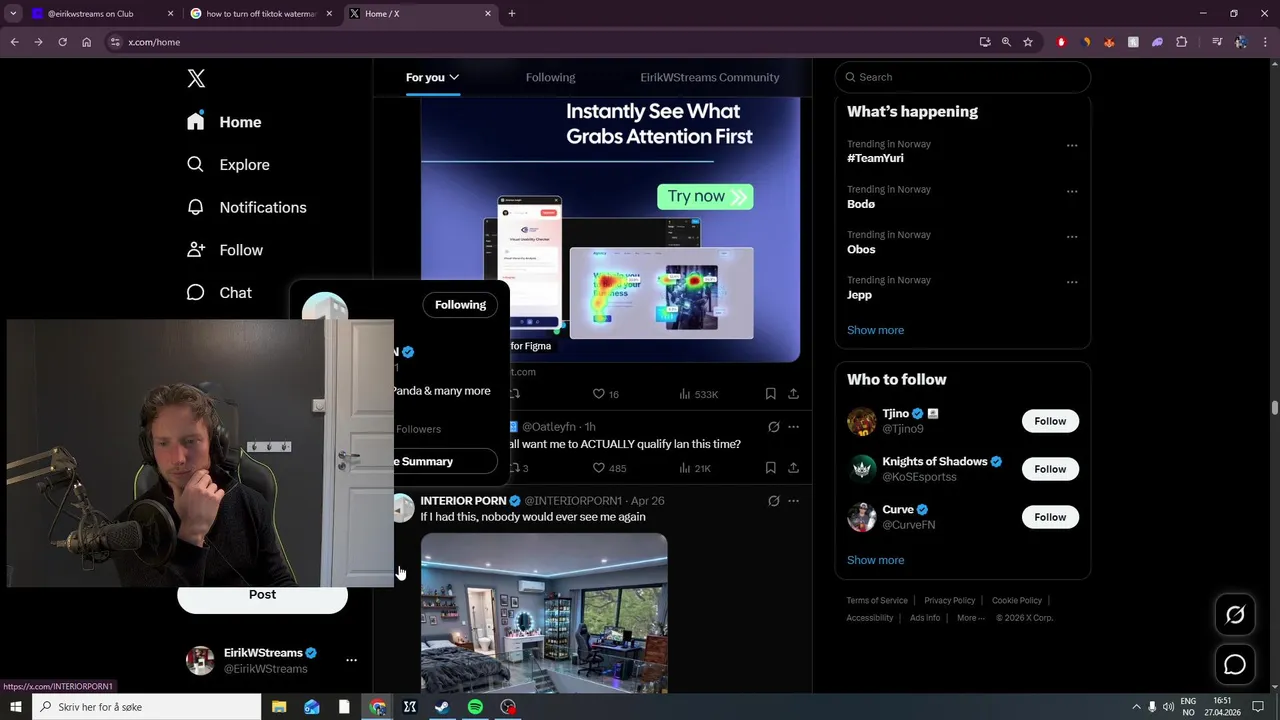Image resolution: width=1280 pixels, height=720 pixels.
Task: Open Spotify from the taskbar
Action: [x=475, y=707]
